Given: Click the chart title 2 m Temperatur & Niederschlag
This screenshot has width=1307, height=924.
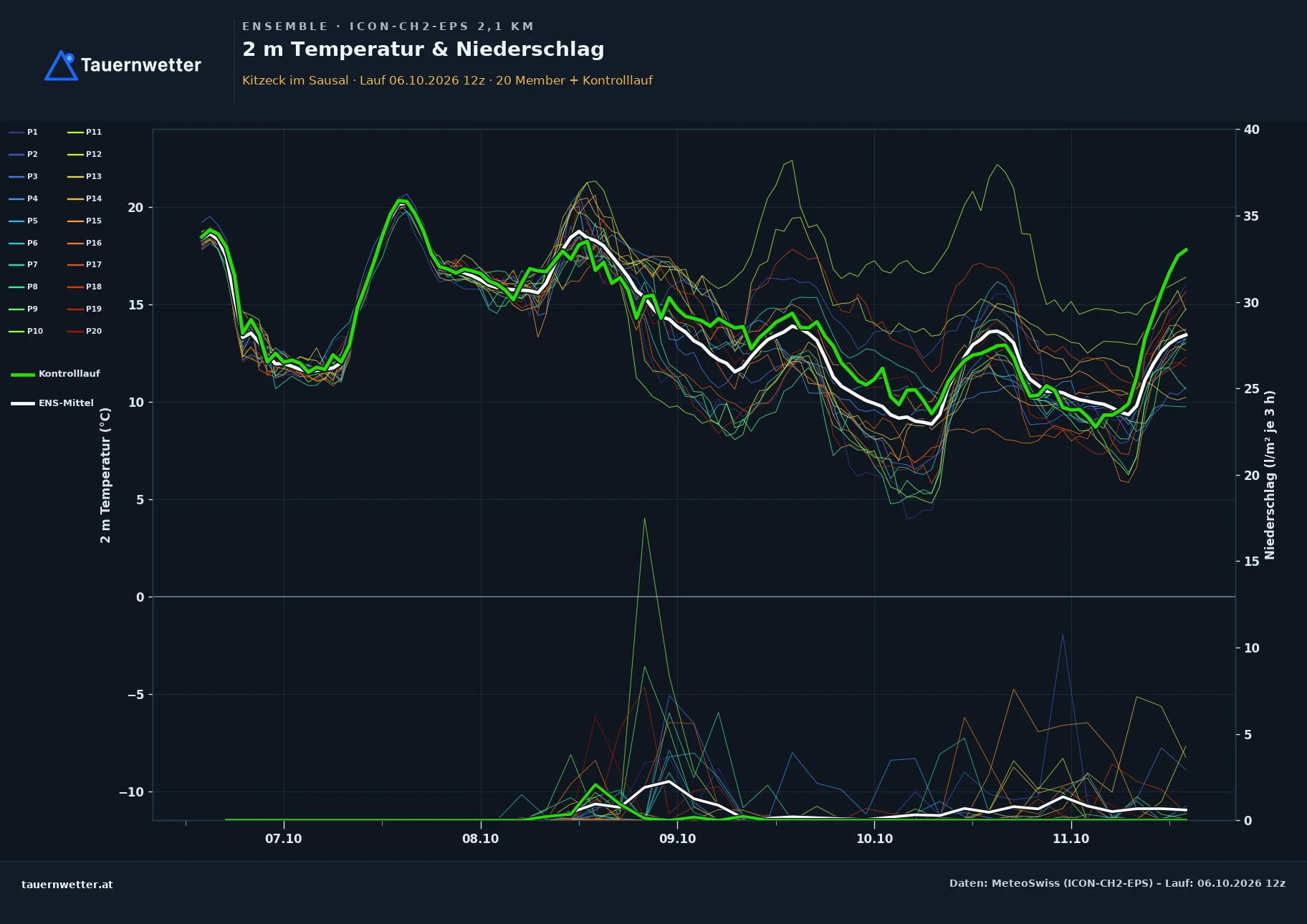Looking at the screenshot, I should 423,49.
